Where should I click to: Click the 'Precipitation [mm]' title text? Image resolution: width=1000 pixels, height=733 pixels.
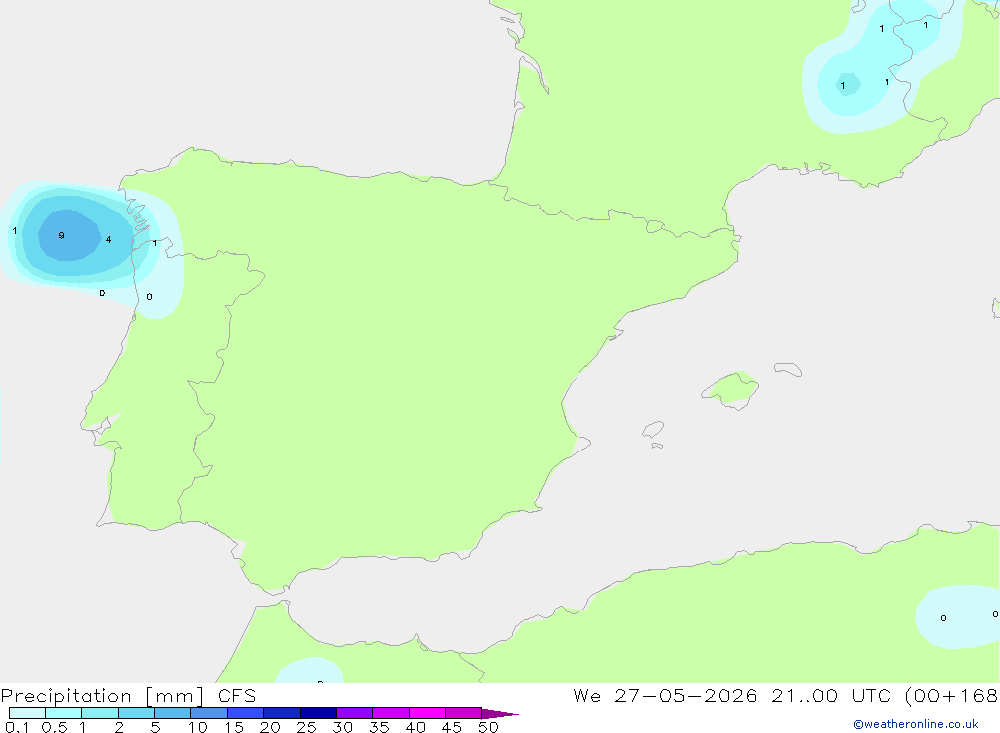tap(103, 696)
